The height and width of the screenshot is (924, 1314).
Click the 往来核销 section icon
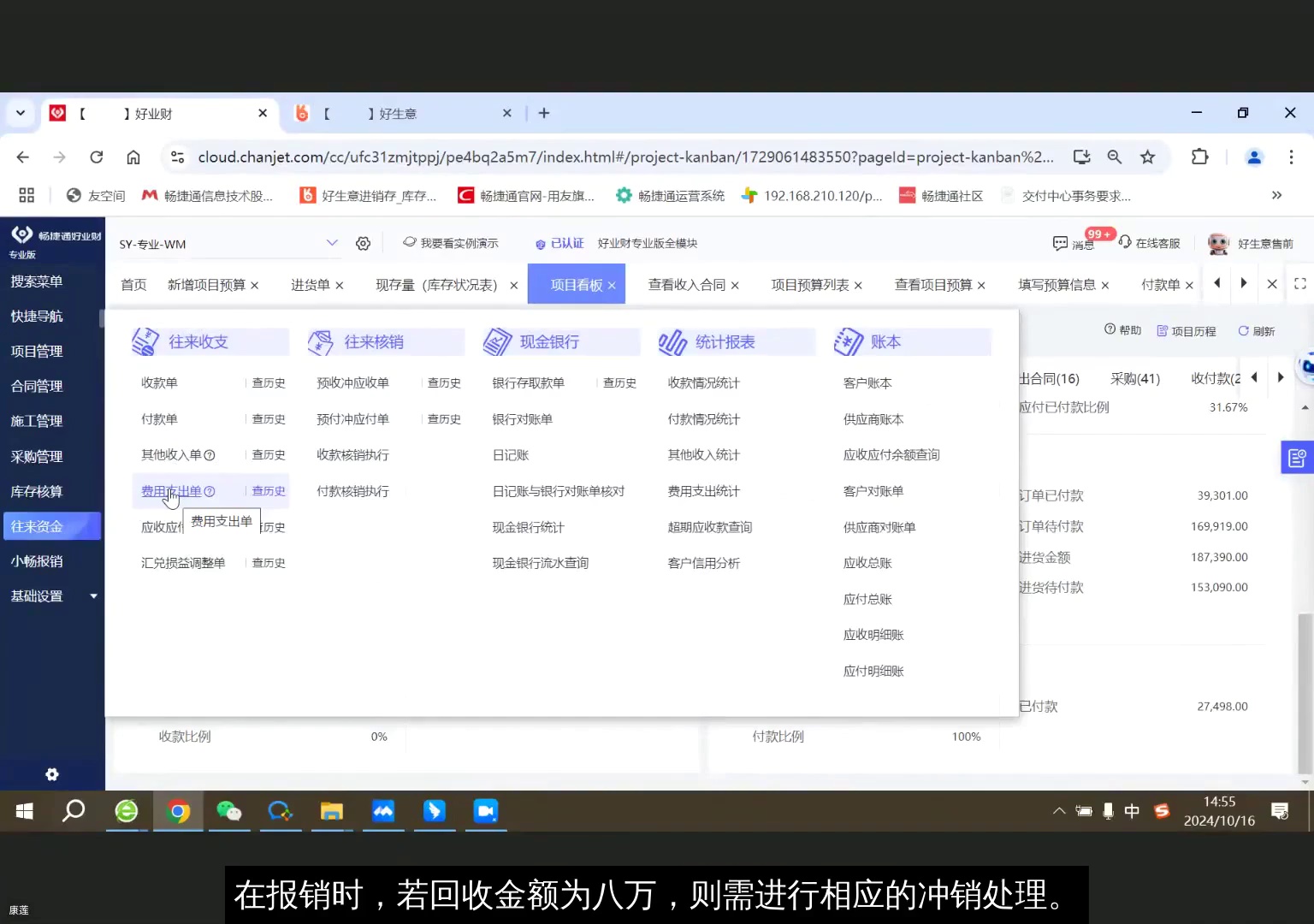(x=321, y=341)
